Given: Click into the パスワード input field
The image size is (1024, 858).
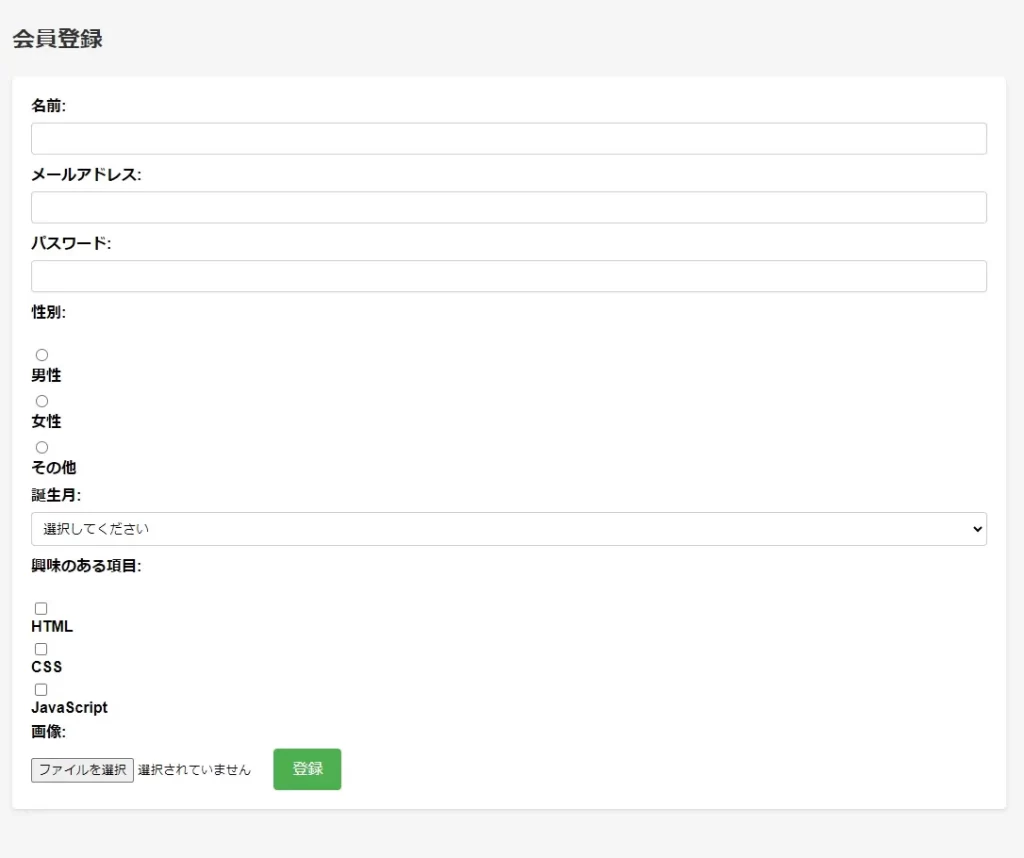Looking at the screenshot, I should click(x=508, y=276).
